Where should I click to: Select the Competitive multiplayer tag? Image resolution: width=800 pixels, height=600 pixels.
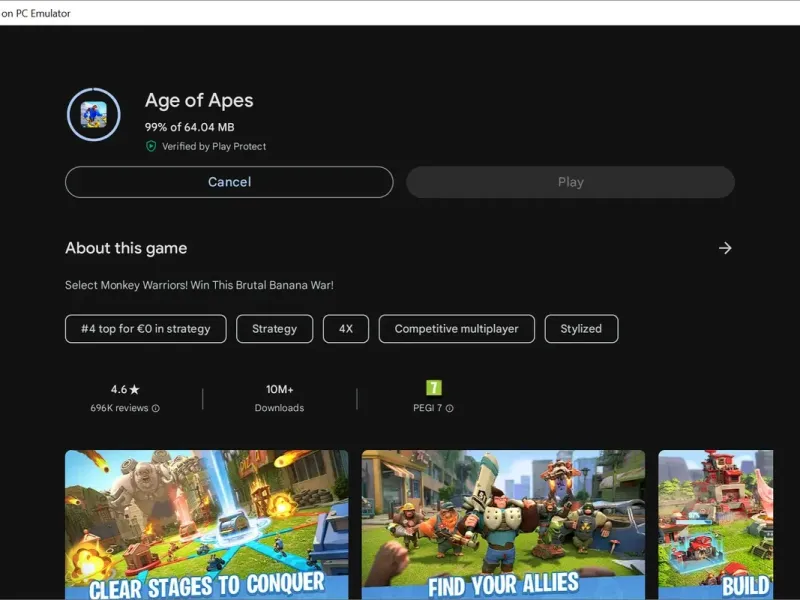pyautogui.click(x=457, y=329)
